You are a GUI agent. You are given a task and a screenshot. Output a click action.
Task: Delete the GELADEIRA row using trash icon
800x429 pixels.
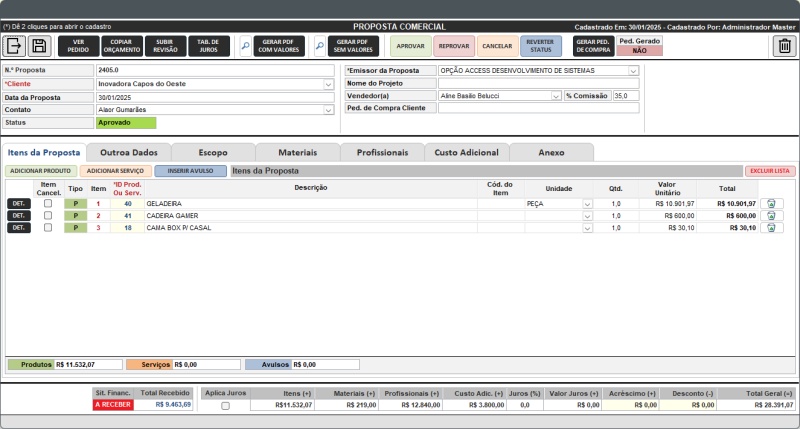click(772, 203)
